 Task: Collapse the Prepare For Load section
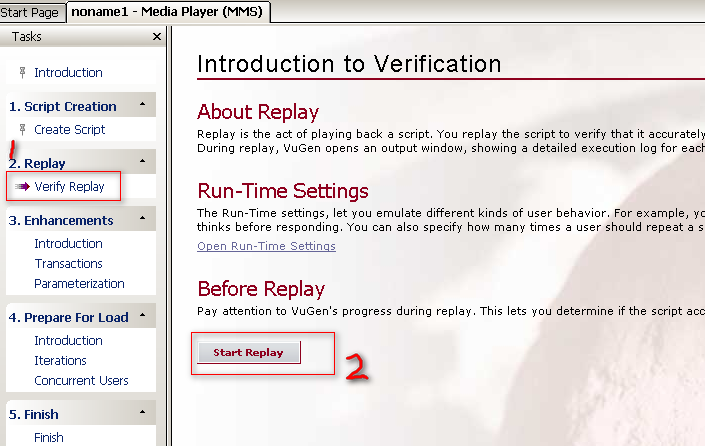pyautogui.click(x=143, y=315)
